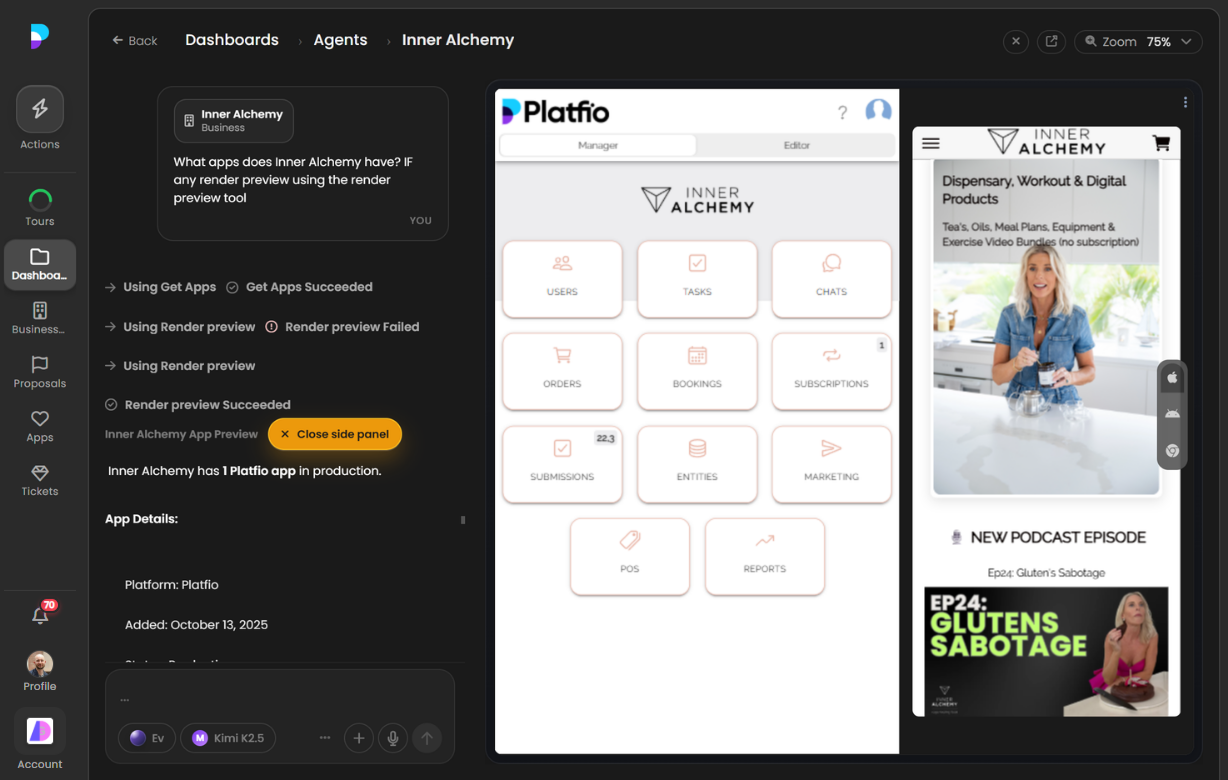Click the round X button near Zoom
This screenshot has height=780, width=1228.
[1016, 42]
